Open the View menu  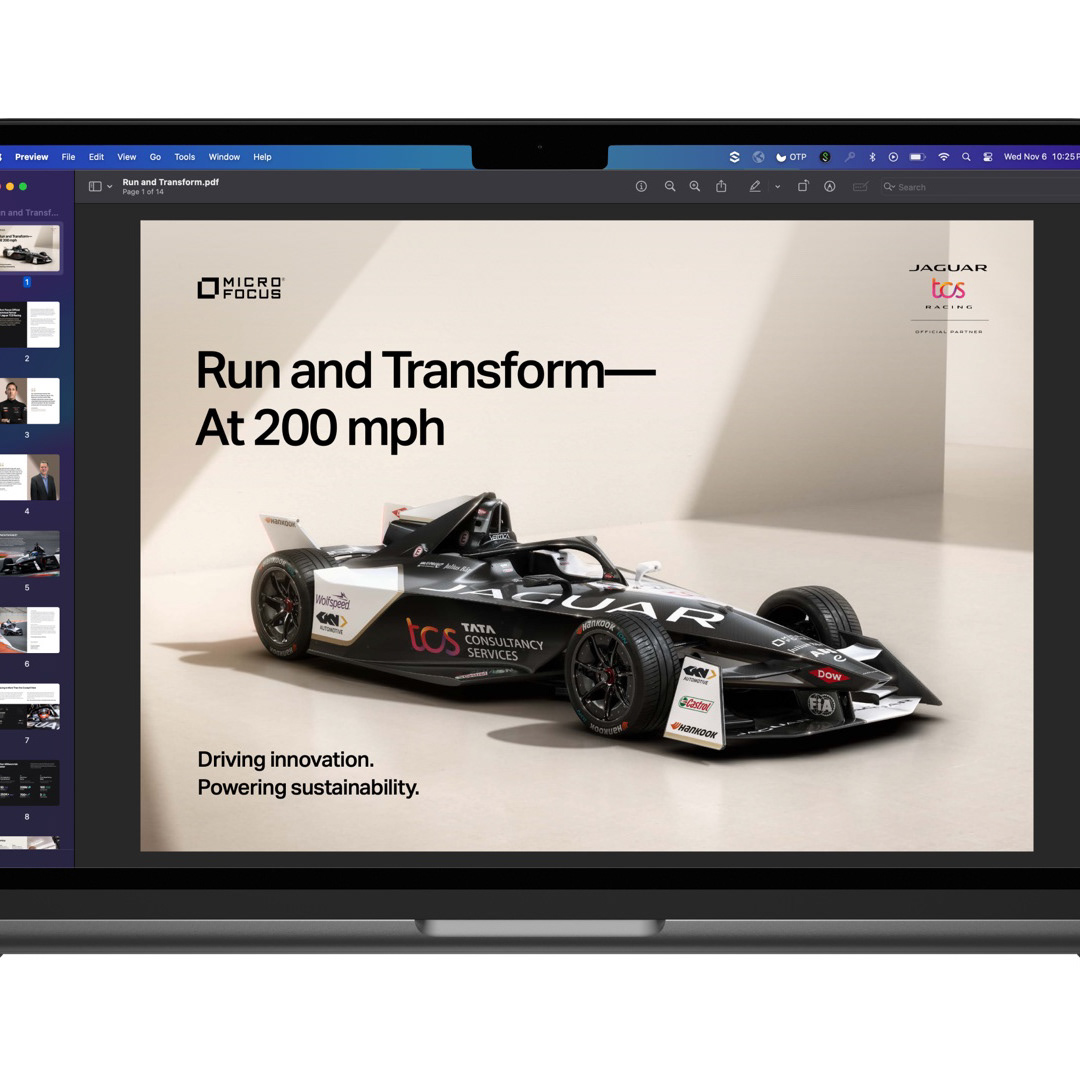127,157
